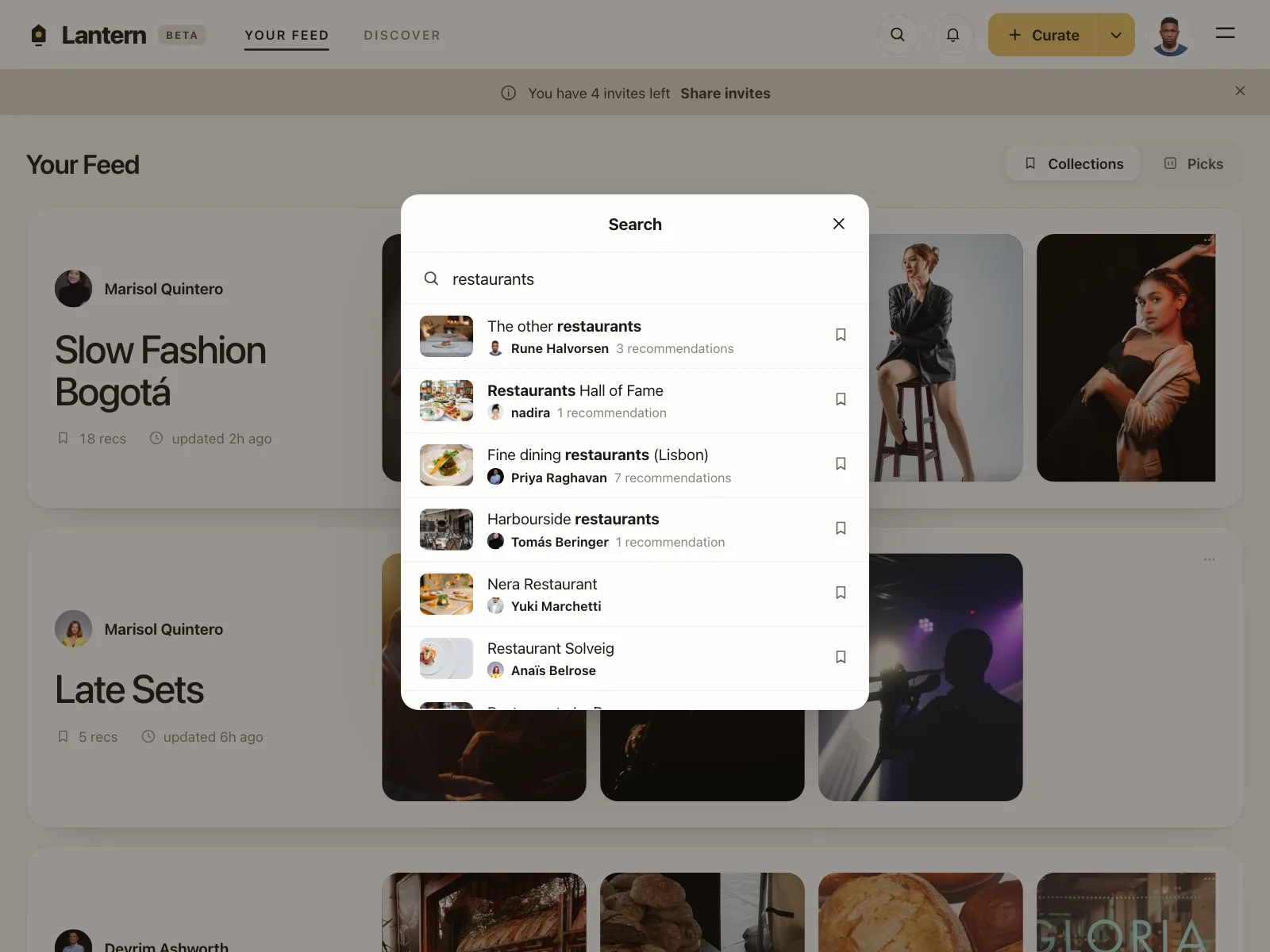Select the Collections view tab
The image size is (1270, 952).
pyautogui.click(x=1073, y=163)
